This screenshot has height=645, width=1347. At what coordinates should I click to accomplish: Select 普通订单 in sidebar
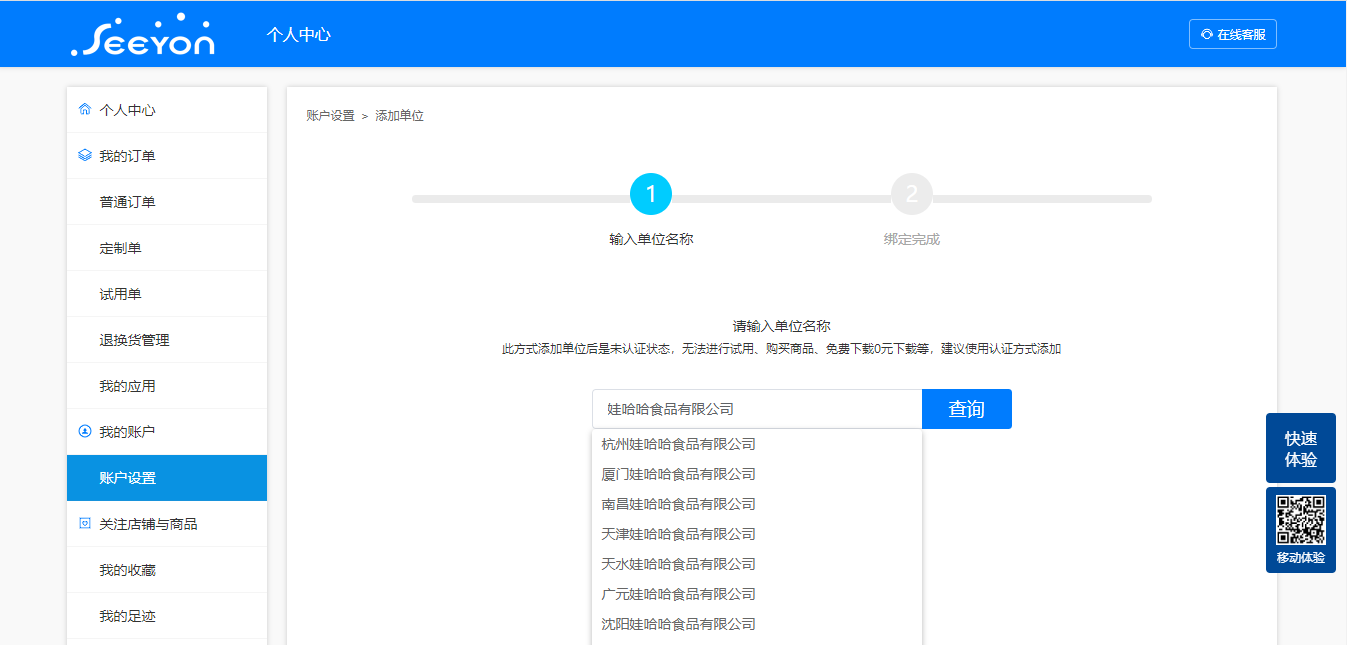167,202
